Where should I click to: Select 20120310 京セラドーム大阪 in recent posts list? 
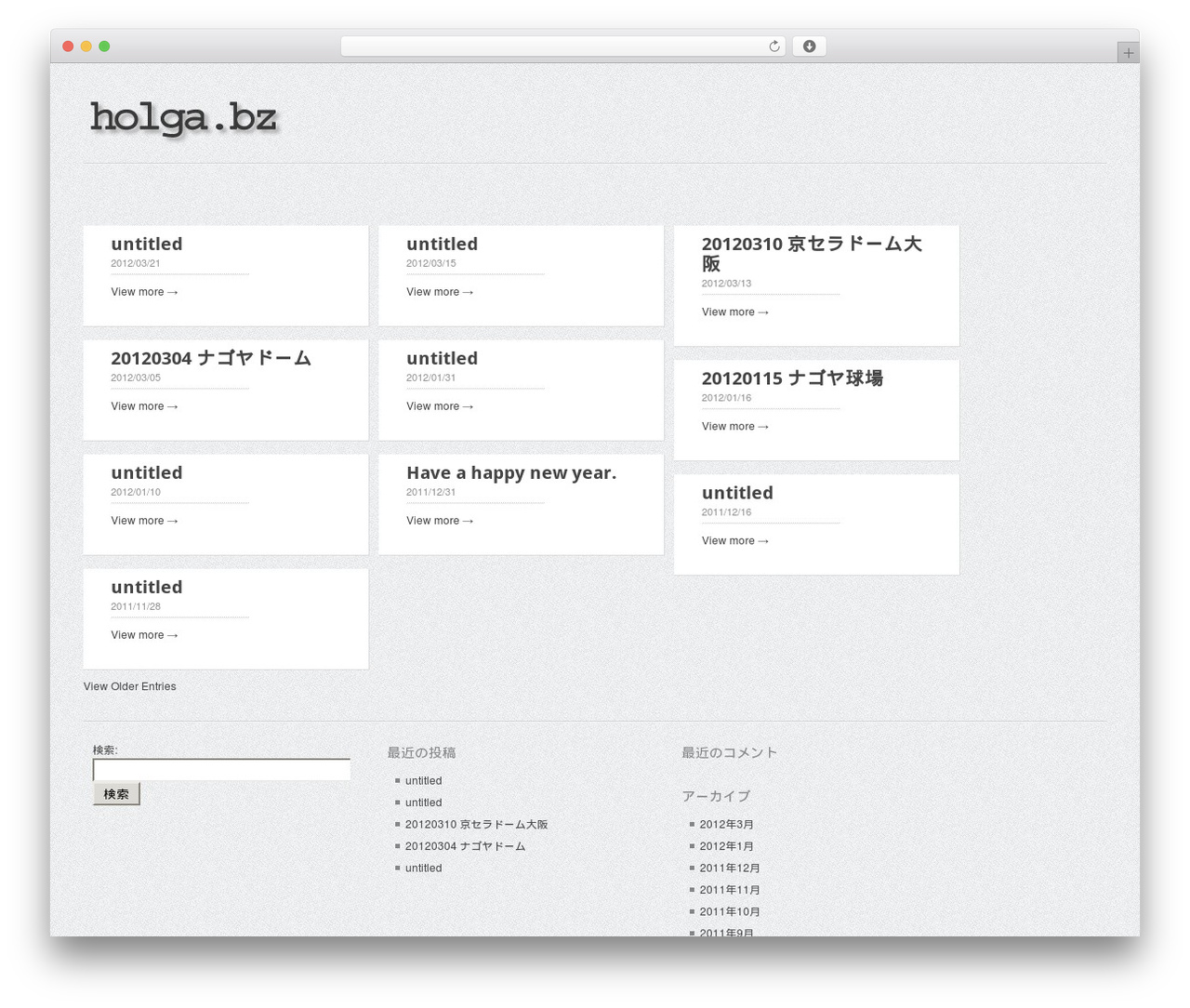[476, 825]
